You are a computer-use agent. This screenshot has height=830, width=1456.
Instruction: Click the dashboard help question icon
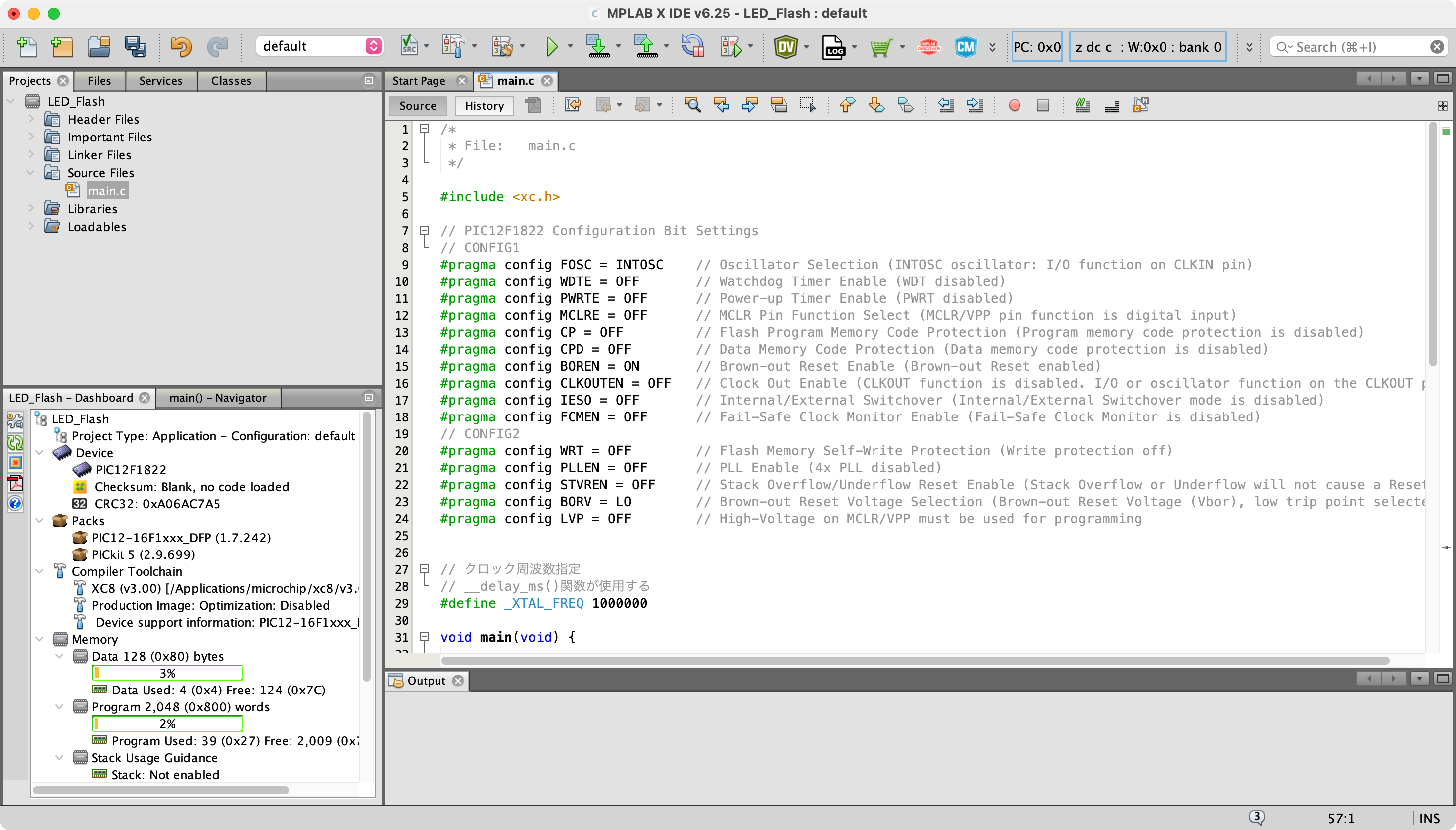[x=15, y=503]
